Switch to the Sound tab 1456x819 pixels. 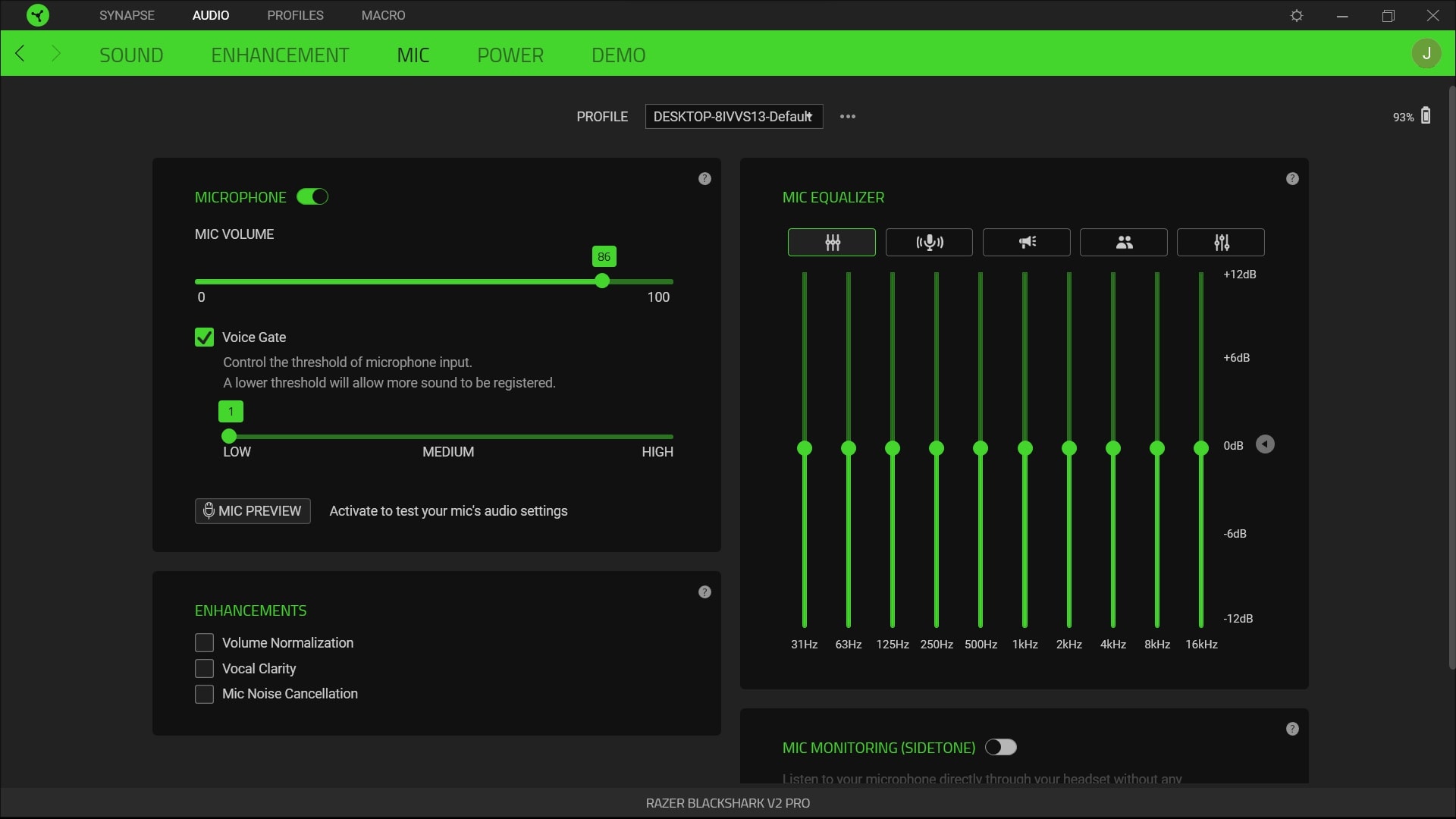pos(131,55)
